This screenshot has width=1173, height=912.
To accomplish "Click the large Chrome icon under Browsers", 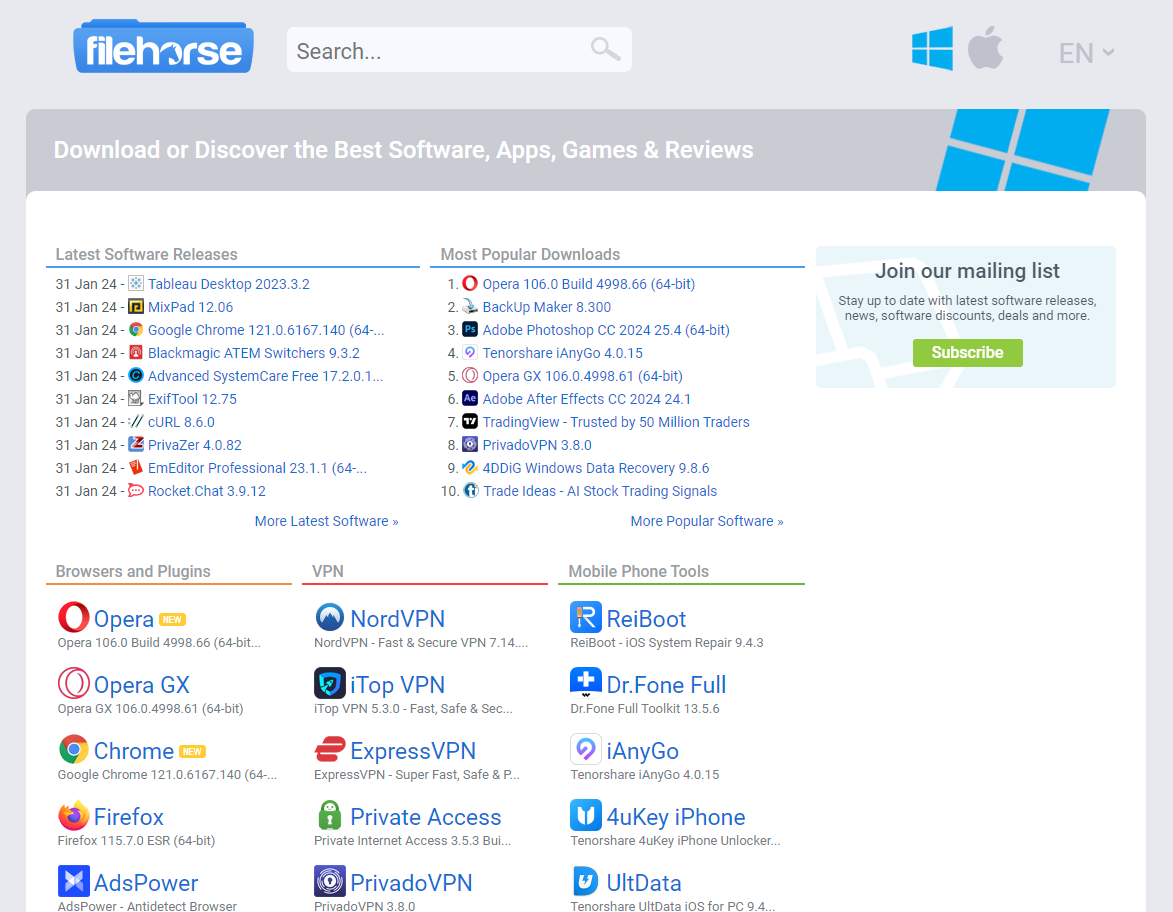I will 73,749.
